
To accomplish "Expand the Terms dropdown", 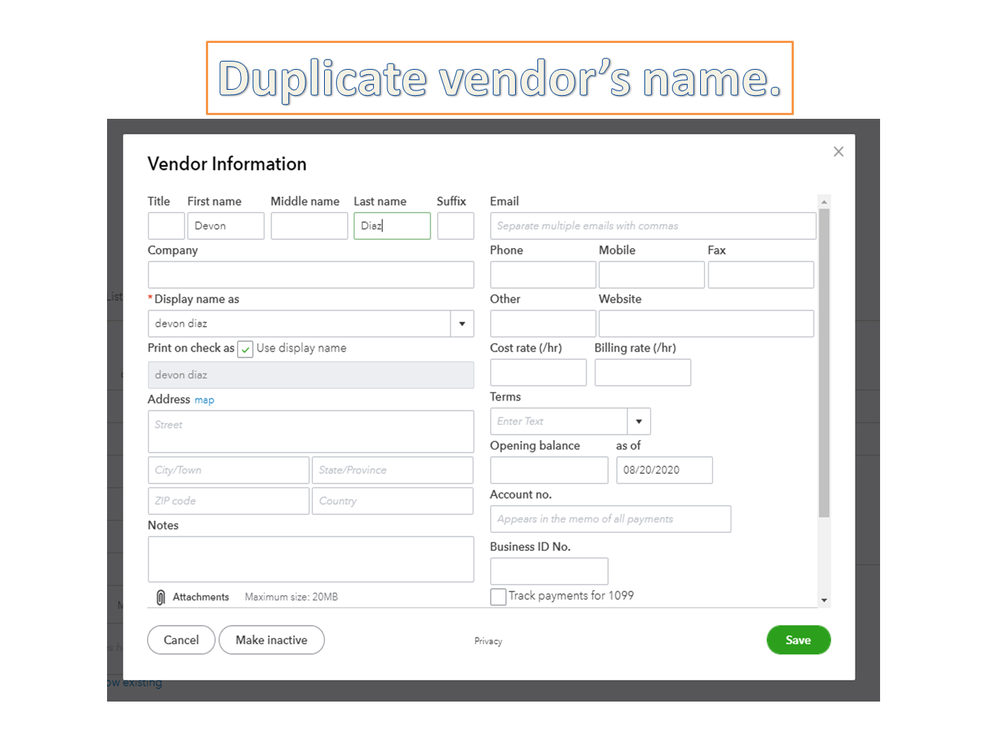I will (x=638, y=421).
